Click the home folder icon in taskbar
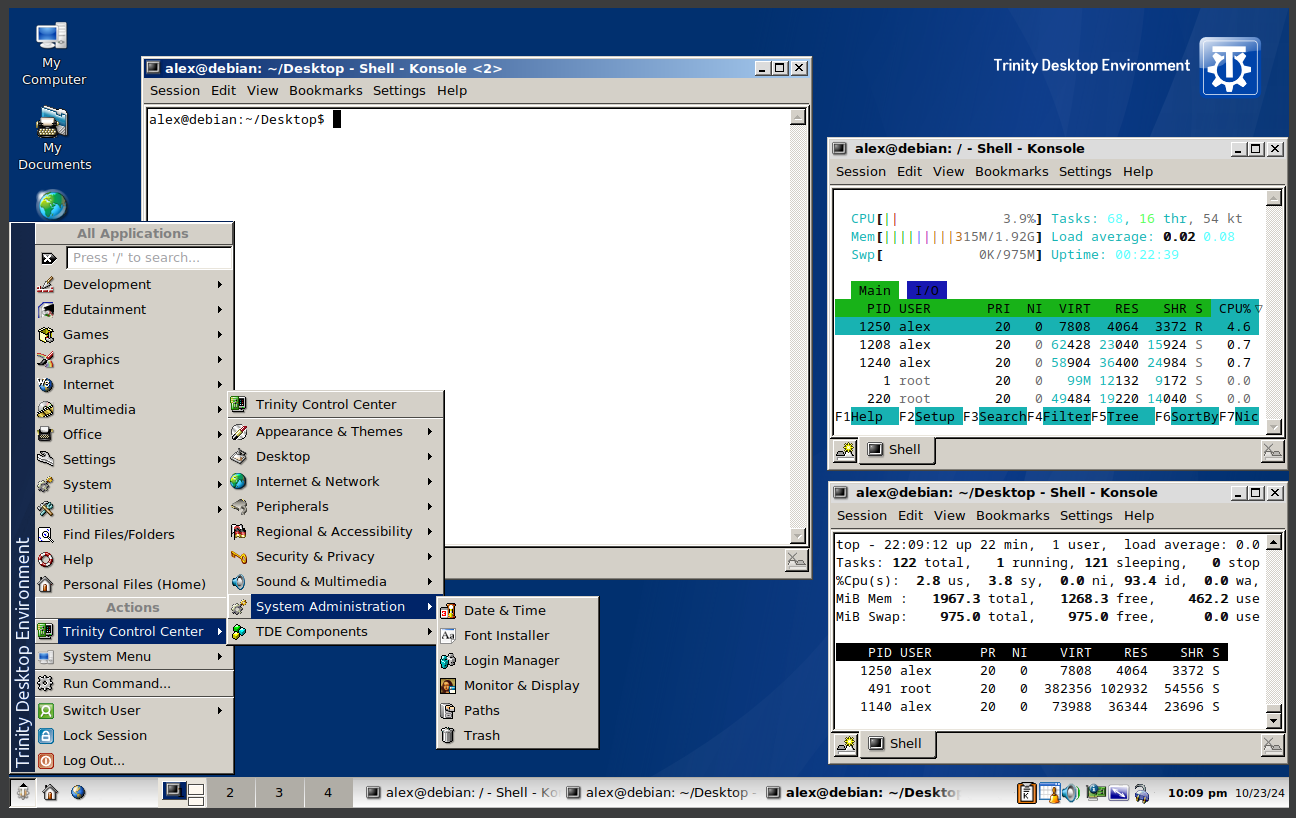 coord(50,793)
